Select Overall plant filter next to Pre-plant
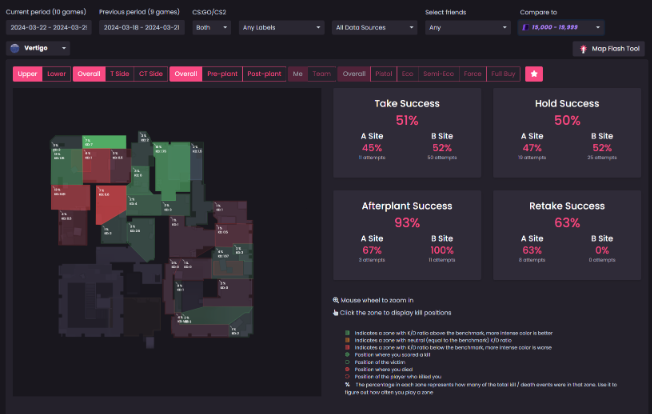The width and height of the screenshot is (652, 414). point(186,74)
